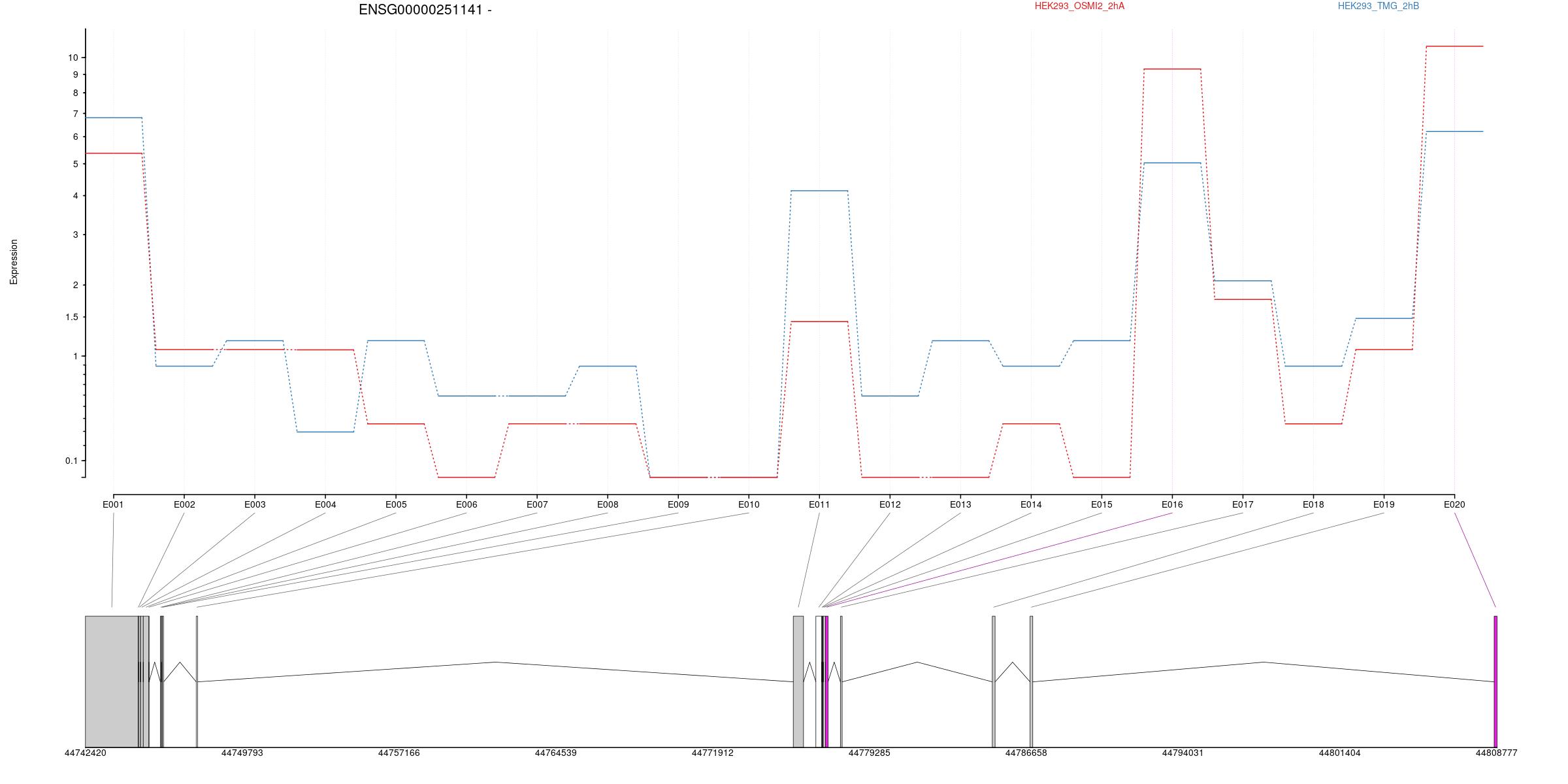Click the large gray first exon block
1568x784 pixels.
[112, 681]
